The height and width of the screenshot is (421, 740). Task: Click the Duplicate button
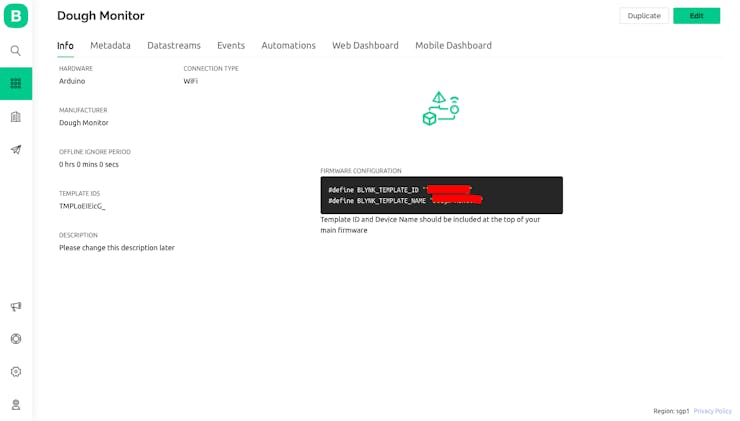coord(644,16)
